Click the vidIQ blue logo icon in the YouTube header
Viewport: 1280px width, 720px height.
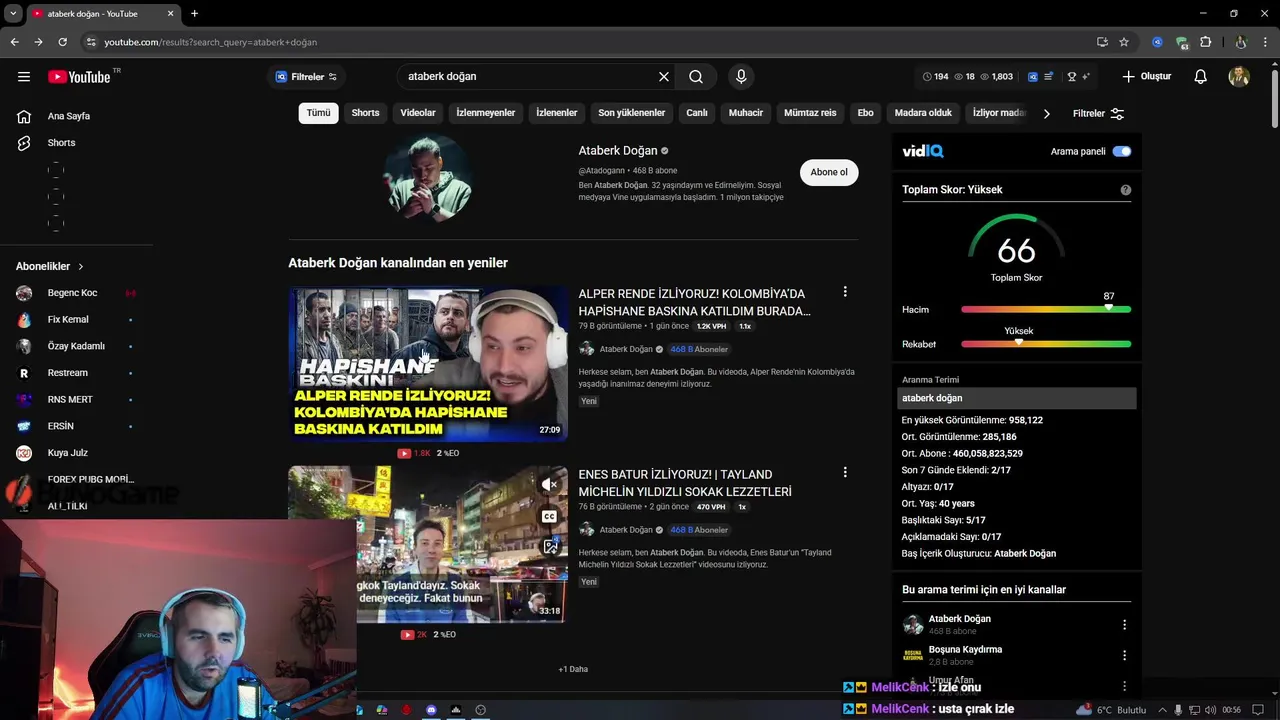pyautogui.click(x=1033, y=77)
